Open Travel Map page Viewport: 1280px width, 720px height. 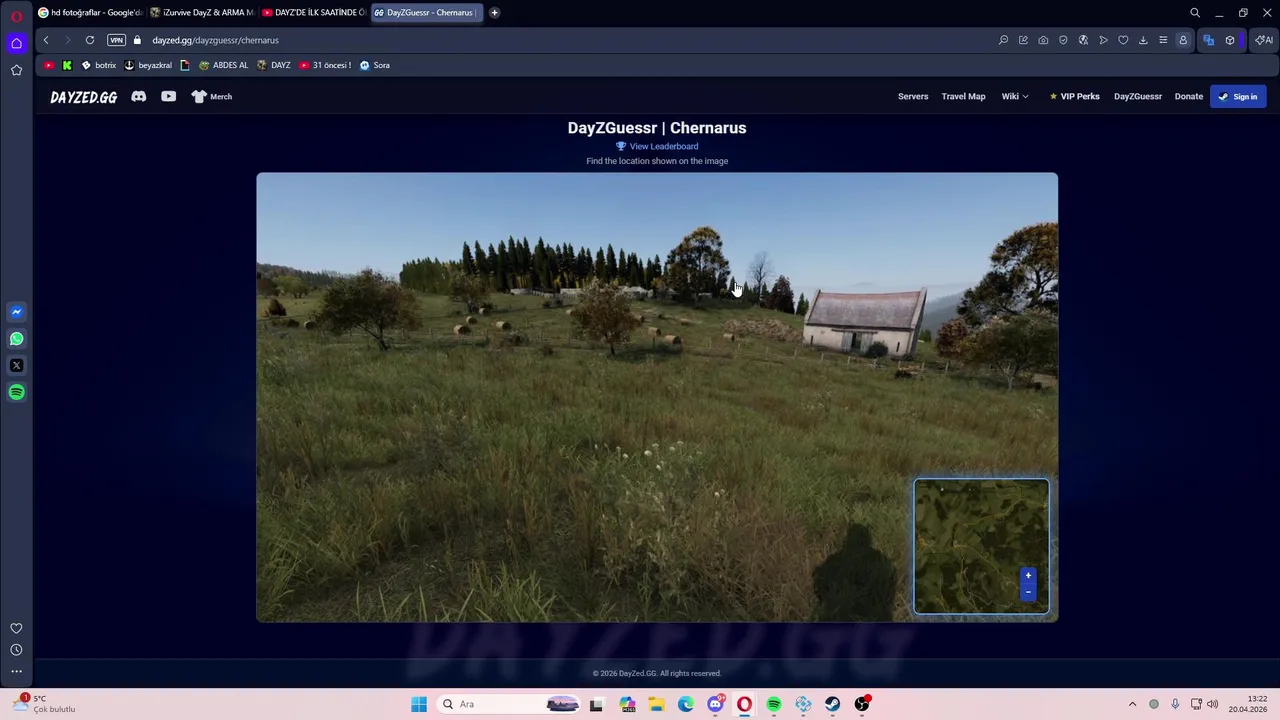pos(963,97)
